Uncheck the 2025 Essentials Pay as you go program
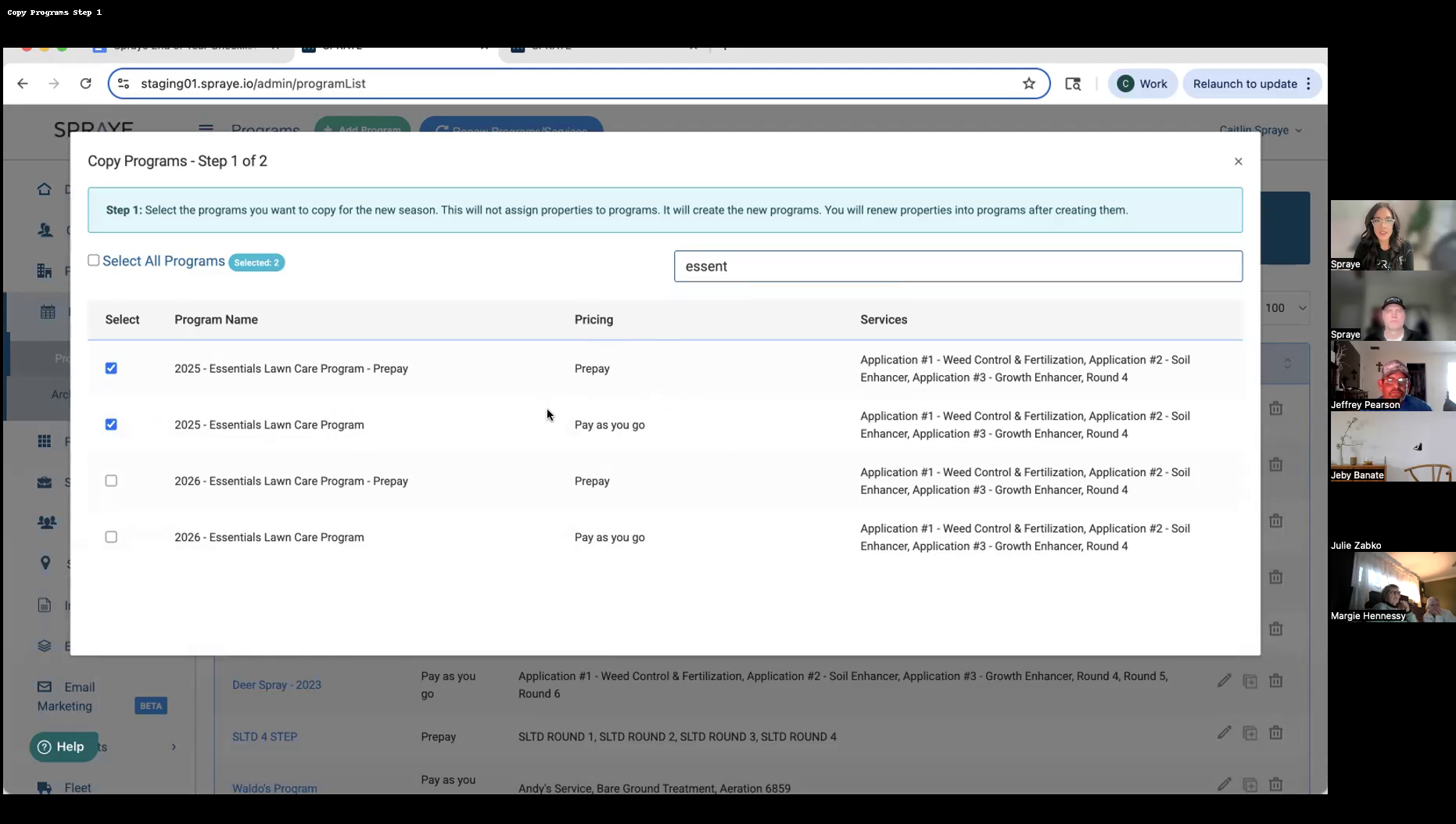This screenshot has height=824, width=1456. pos(111,425)
